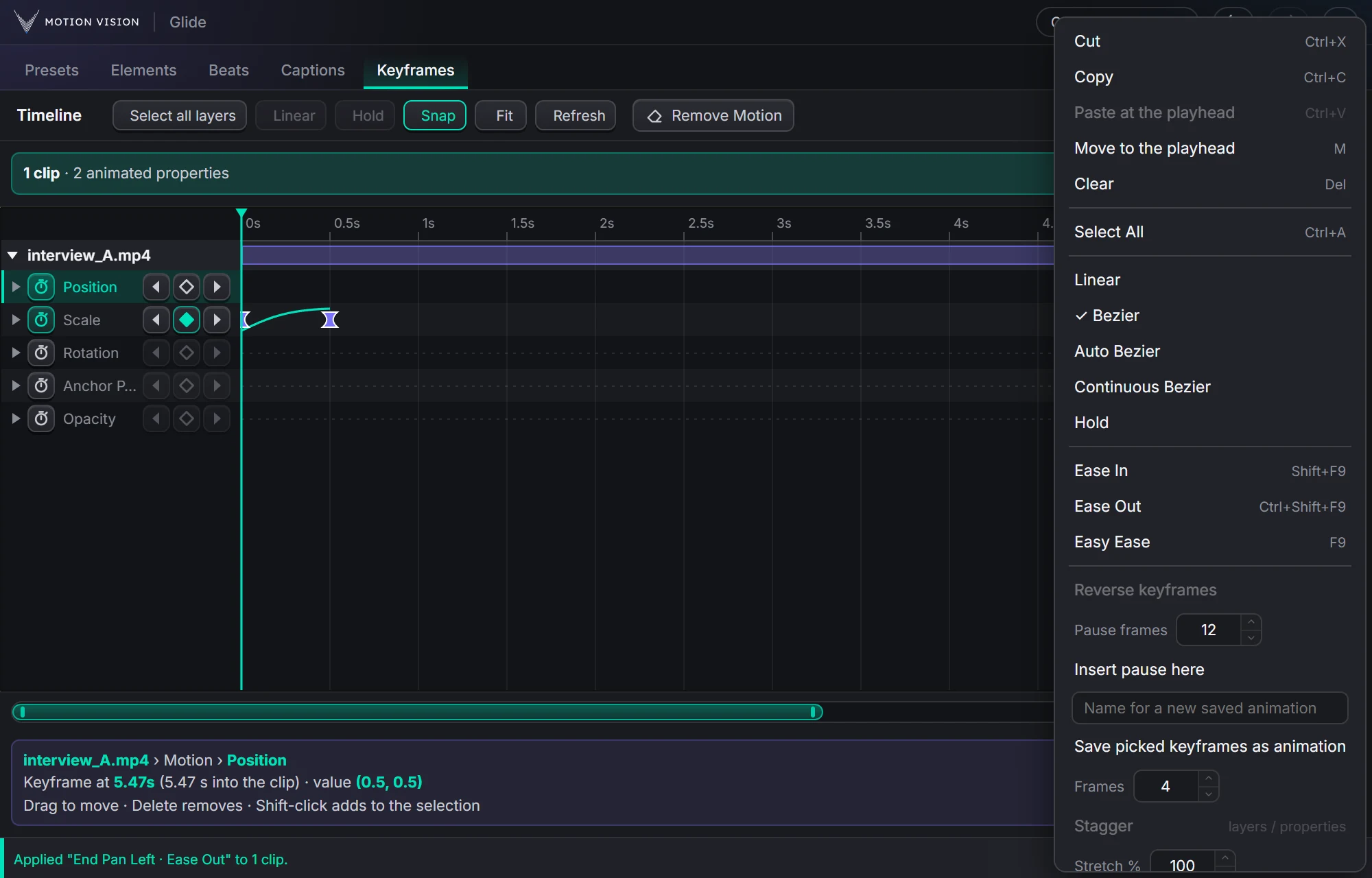Image resolution: width=1372 pixels, height=878 pixels.
Task: Click the Refresh button
Action: coord(576,115)
